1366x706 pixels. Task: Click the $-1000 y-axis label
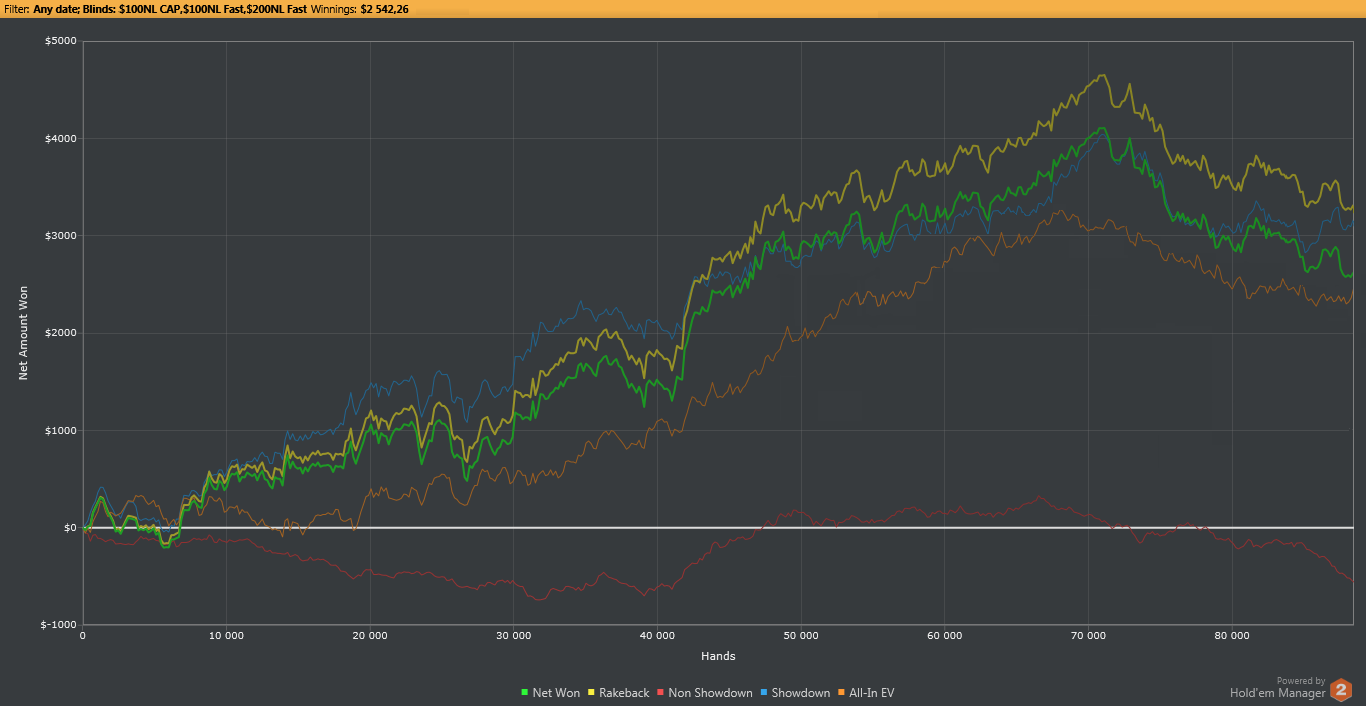click(57, 625)
